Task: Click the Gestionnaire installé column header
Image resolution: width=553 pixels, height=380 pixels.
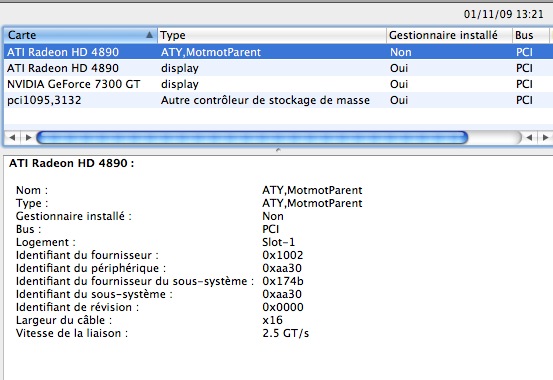Action: [x=449, y=35]
